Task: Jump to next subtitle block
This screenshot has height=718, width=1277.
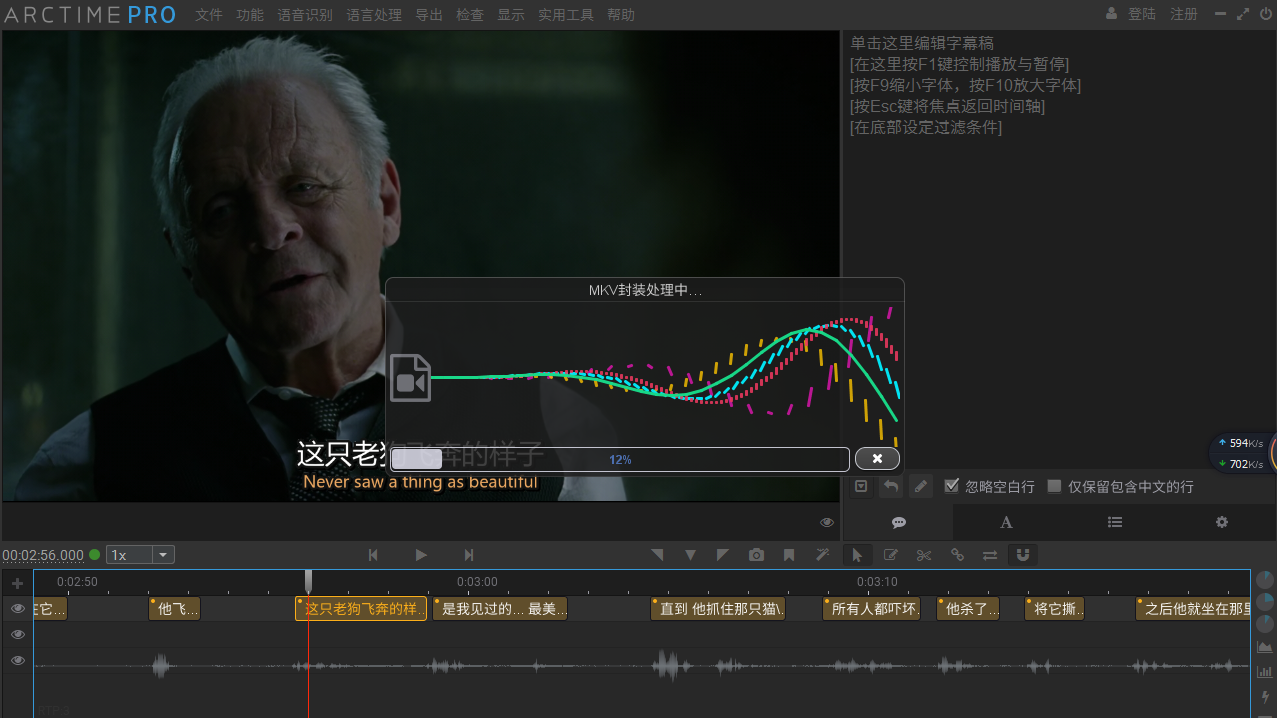Action: coord(469,554)
